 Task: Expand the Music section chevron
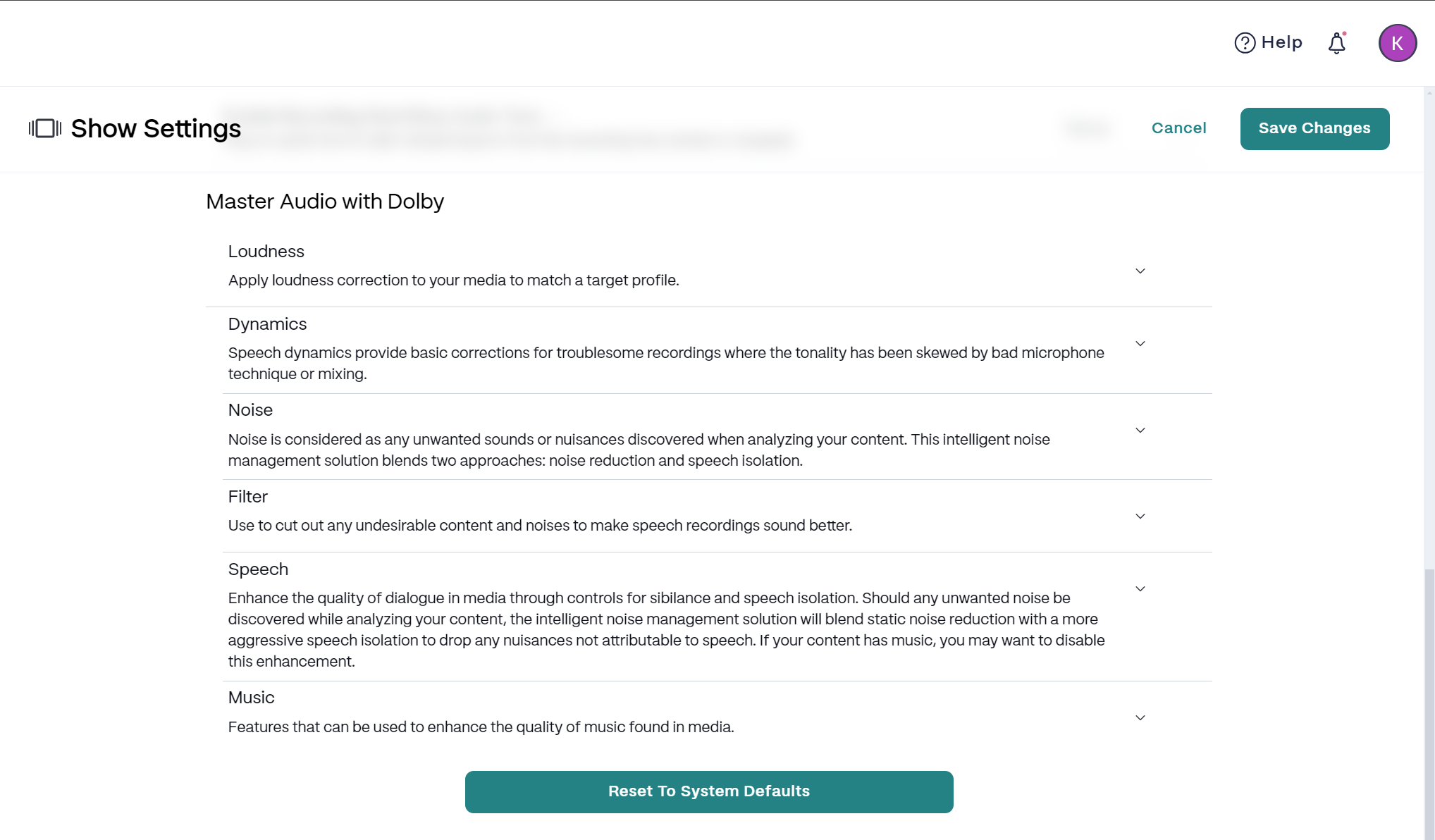1140,718
